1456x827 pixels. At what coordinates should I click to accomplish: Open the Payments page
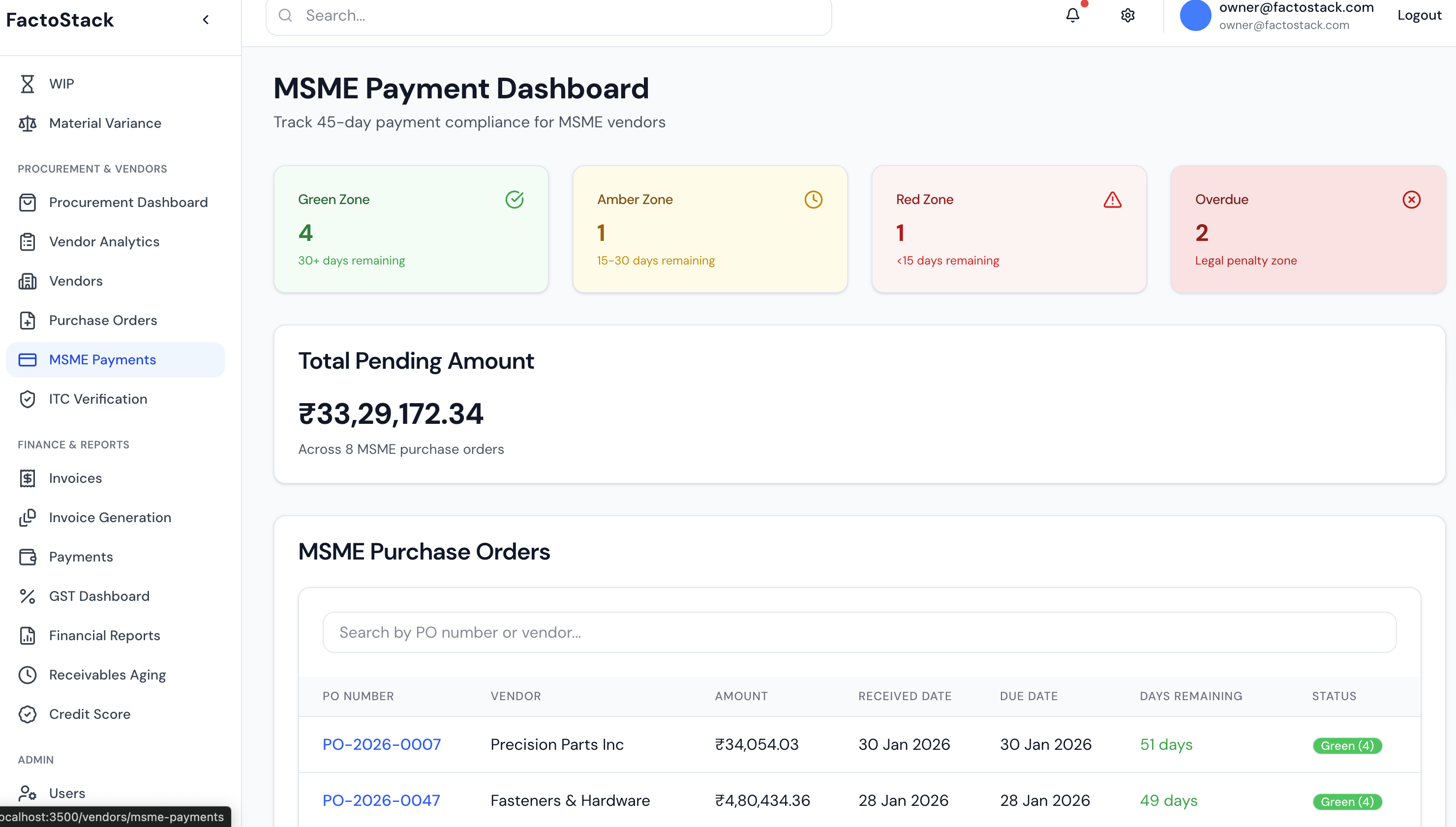pos(115,557)
